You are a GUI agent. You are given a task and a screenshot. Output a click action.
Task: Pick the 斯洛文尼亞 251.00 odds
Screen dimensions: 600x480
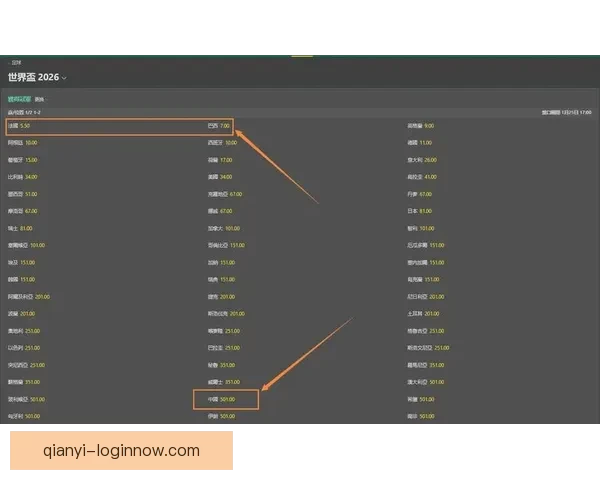(x=428, y=348)
